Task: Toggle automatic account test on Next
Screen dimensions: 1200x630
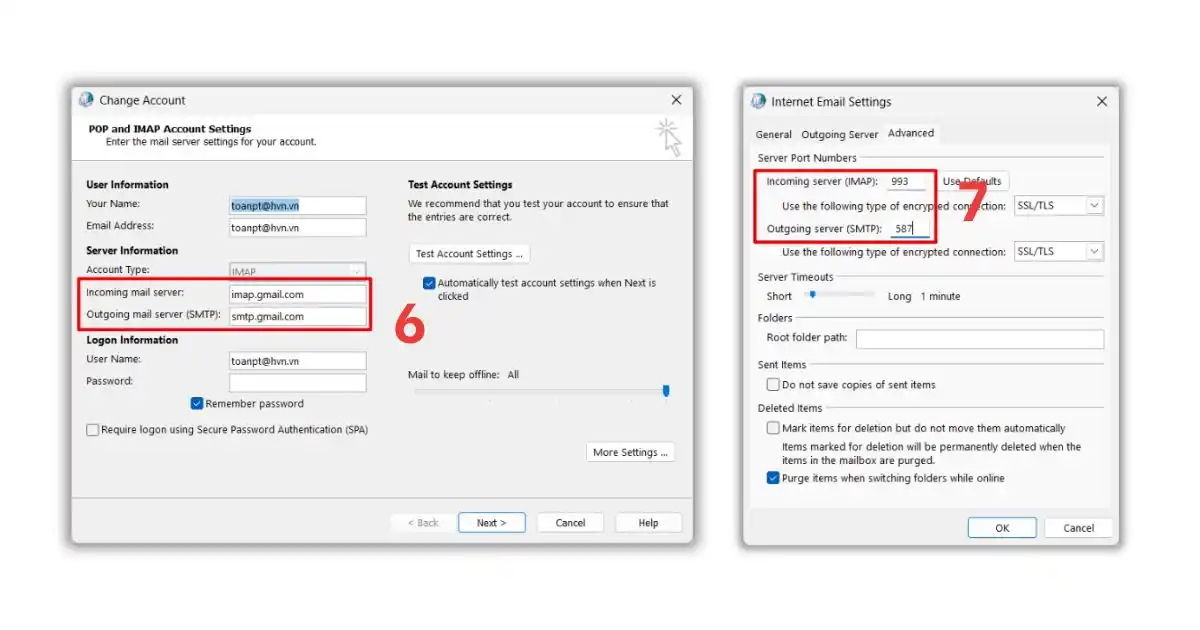Action: click(x=429, y=283)
